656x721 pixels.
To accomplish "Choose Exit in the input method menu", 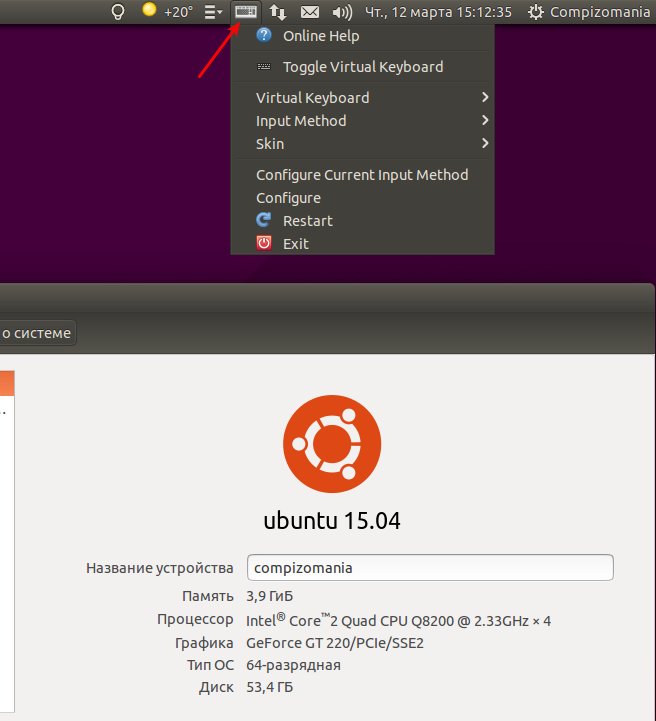I will pyautogui.click(x=362, y=243).
